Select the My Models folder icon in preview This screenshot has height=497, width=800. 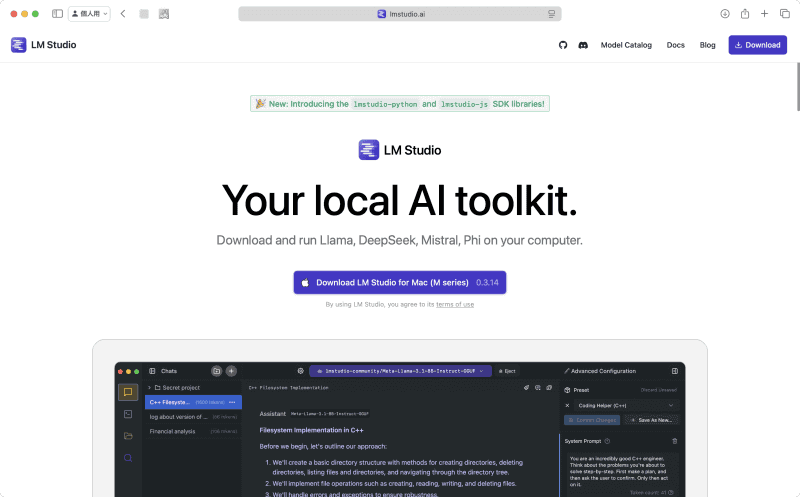[x=128, y=436]
